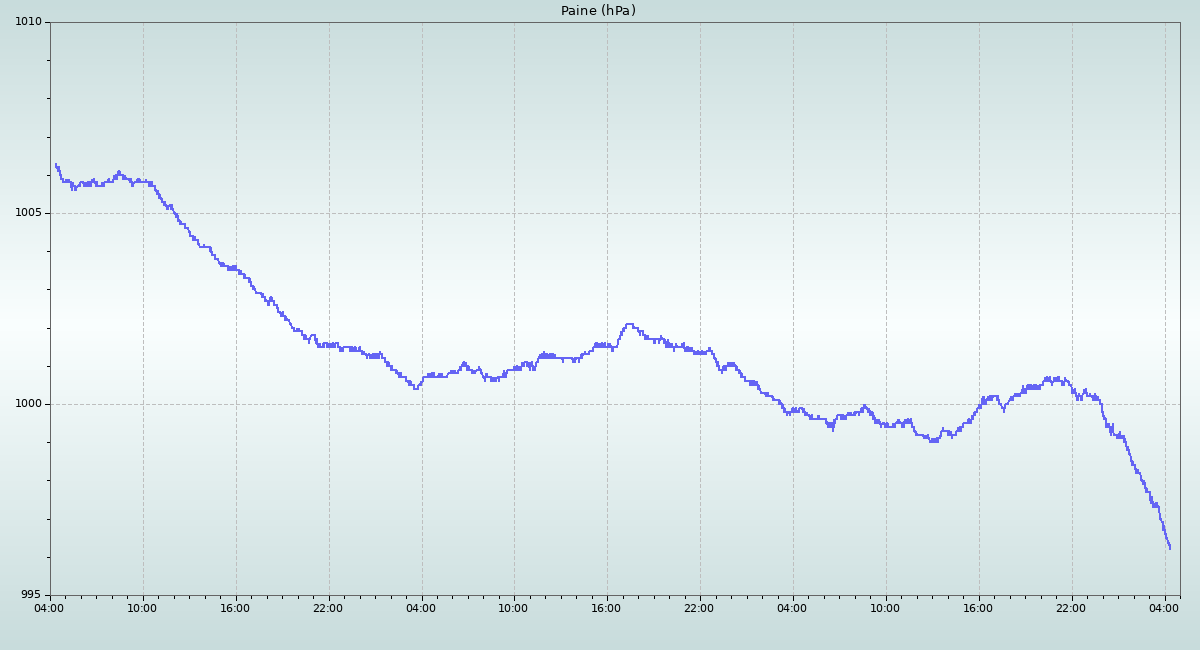
Task: Click the leftmost 04:00 x-axis label
Action: coord(49,608)
